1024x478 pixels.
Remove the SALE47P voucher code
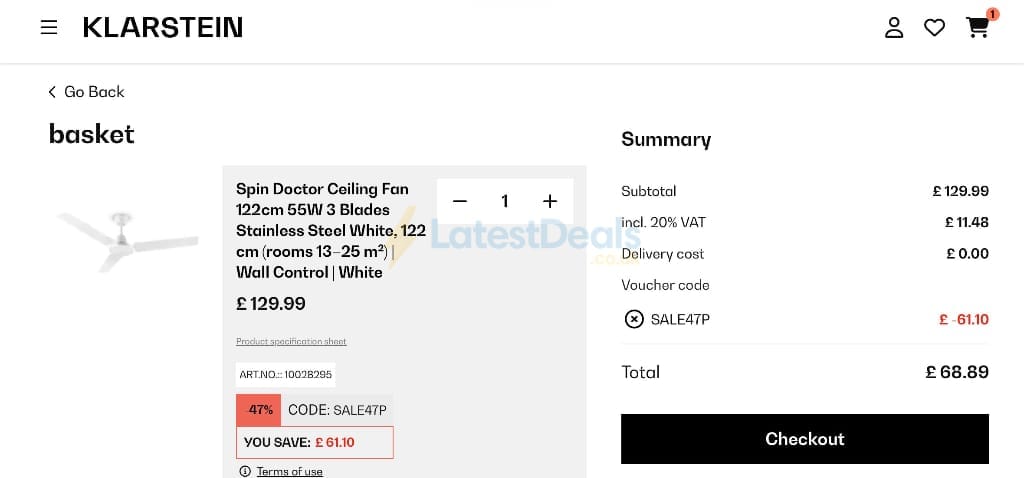tap(633, 319)
